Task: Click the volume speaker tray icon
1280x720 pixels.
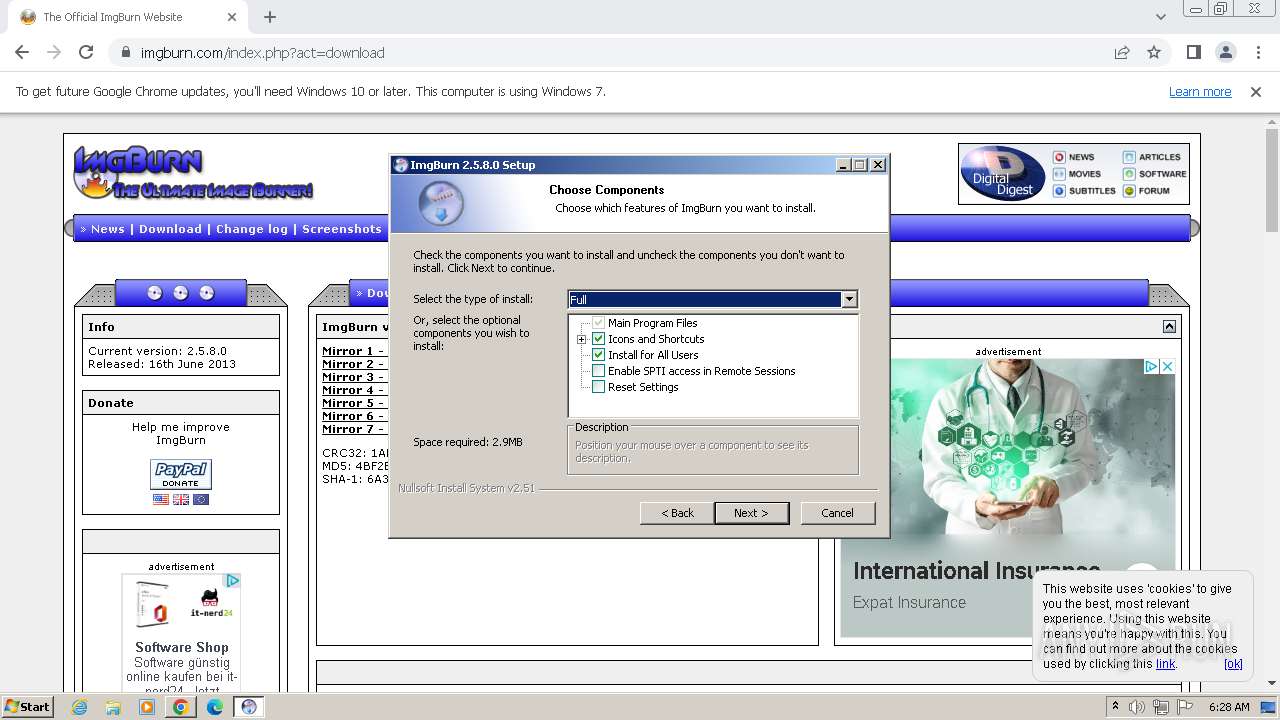Action: click(1138, 707)
